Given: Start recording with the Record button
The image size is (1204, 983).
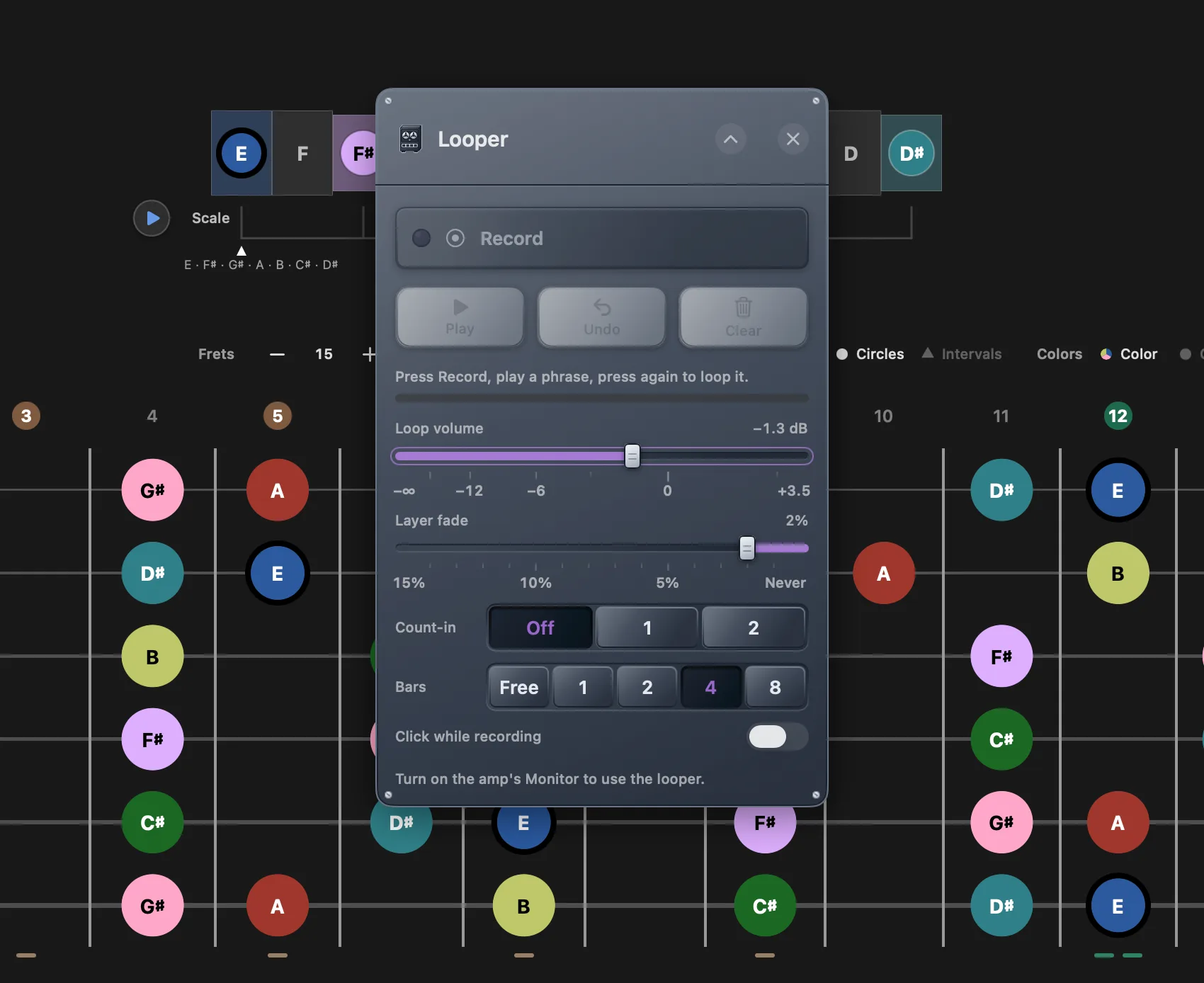Looking at the screenshot, I should 602,239.
